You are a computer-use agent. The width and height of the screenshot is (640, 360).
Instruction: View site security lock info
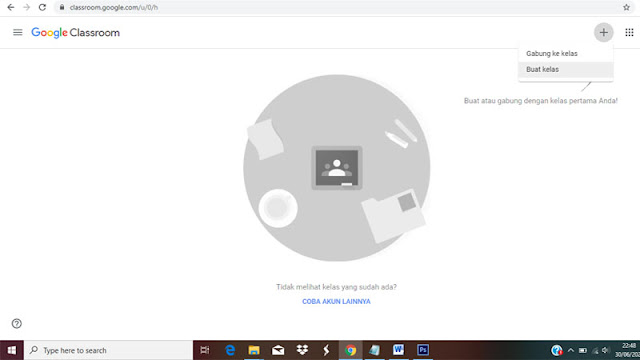click(62, 7)
